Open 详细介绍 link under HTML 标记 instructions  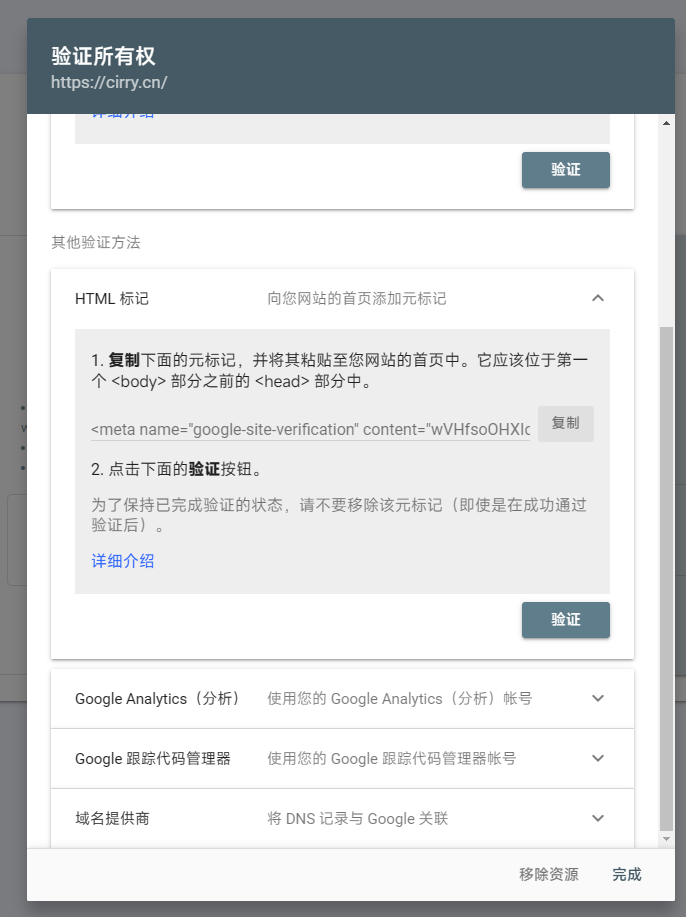(123, 561)
